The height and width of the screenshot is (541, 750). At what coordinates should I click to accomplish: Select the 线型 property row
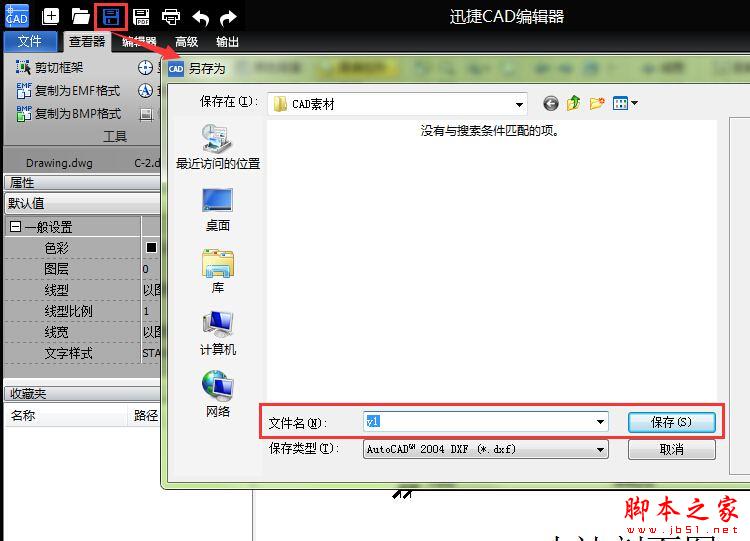click(82, 290)
